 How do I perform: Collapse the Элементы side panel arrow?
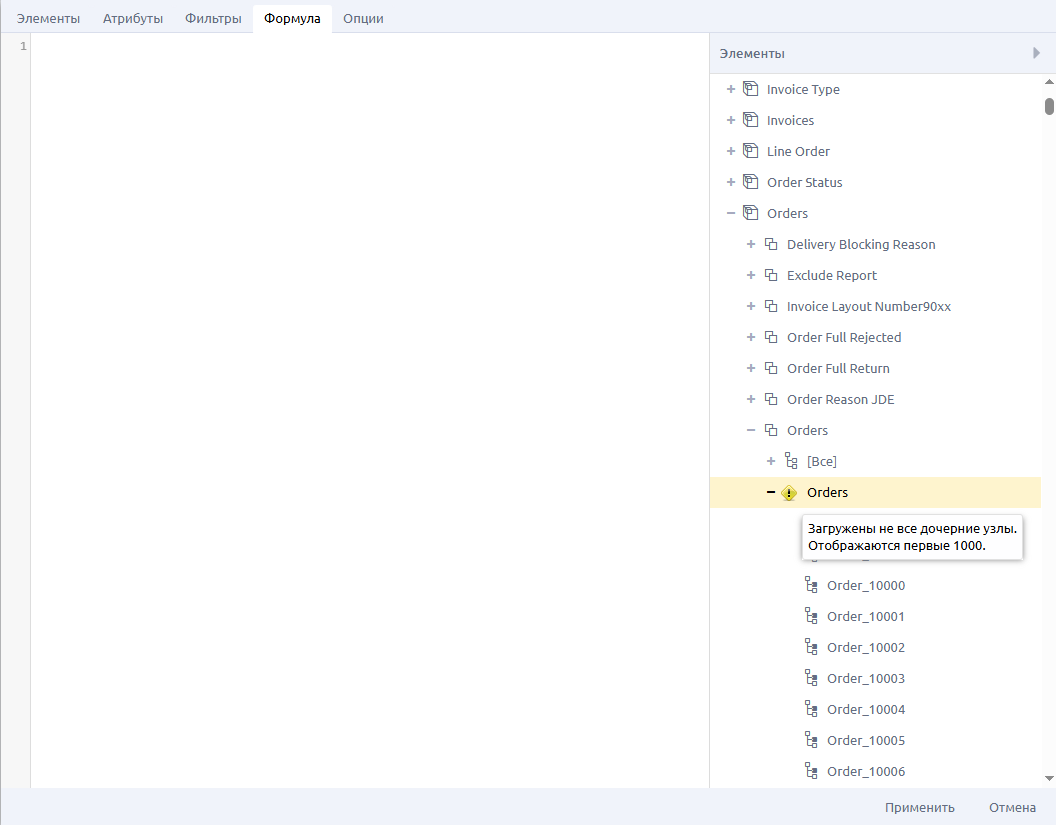(1036, 53)
